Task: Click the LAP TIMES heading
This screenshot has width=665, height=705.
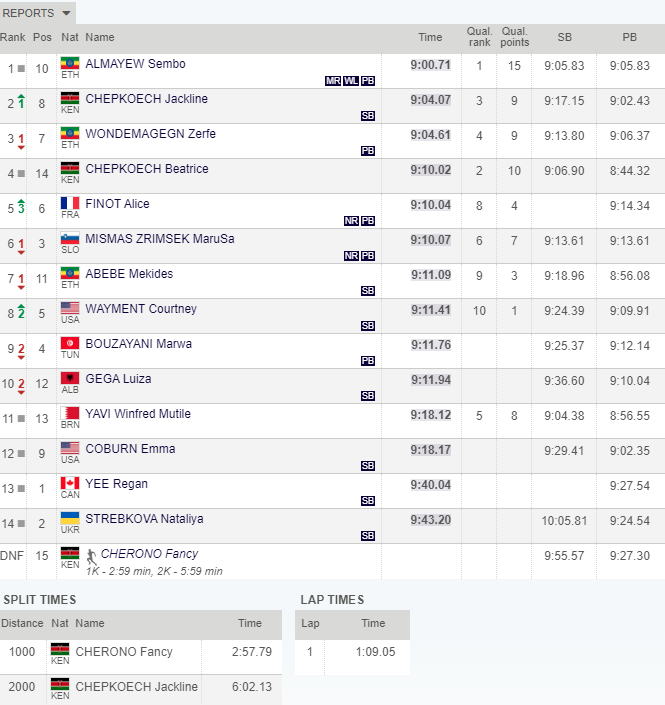Action: click(332, 600)
